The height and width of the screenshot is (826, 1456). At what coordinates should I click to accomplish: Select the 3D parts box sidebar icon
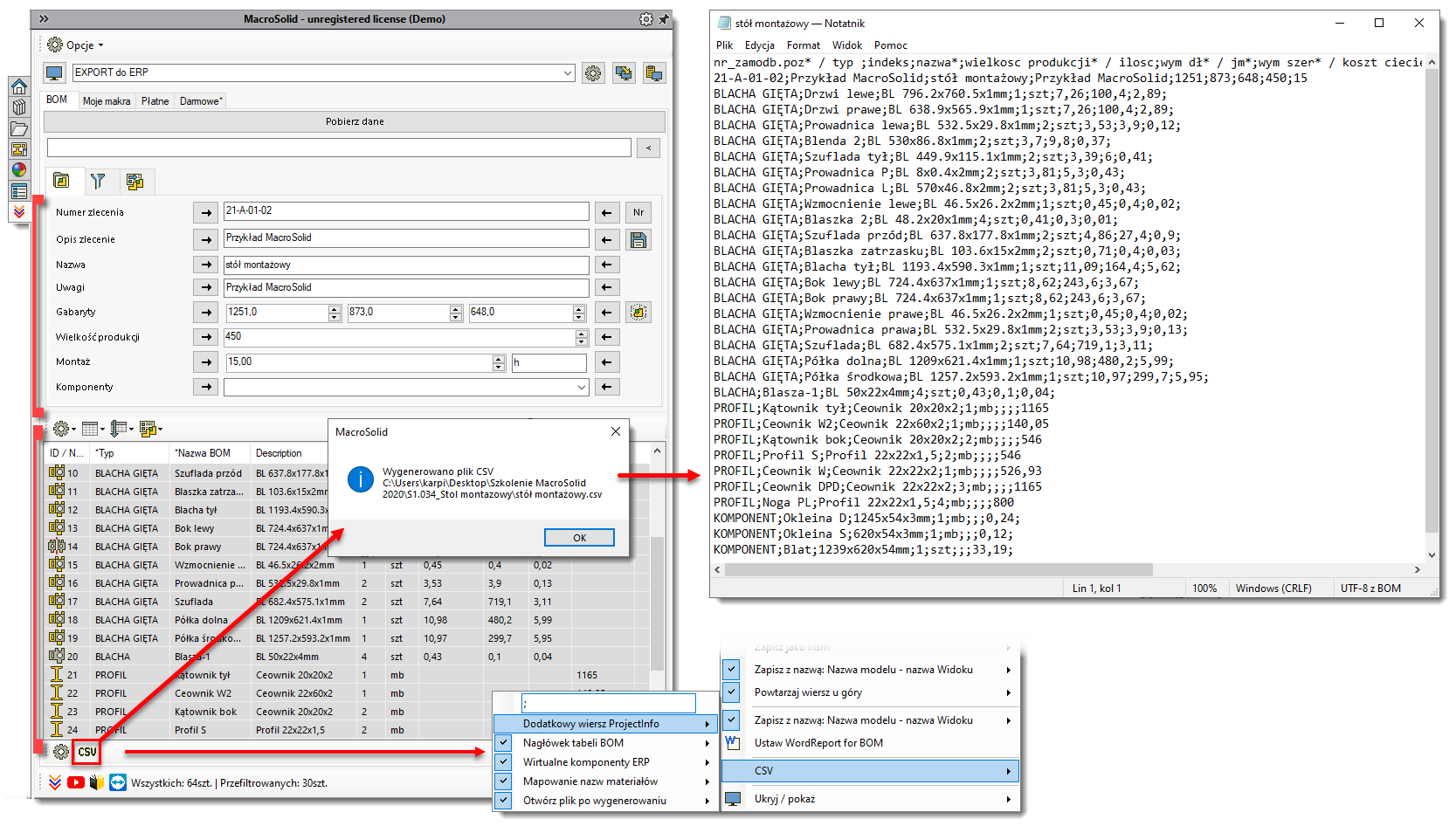(18, 107)
